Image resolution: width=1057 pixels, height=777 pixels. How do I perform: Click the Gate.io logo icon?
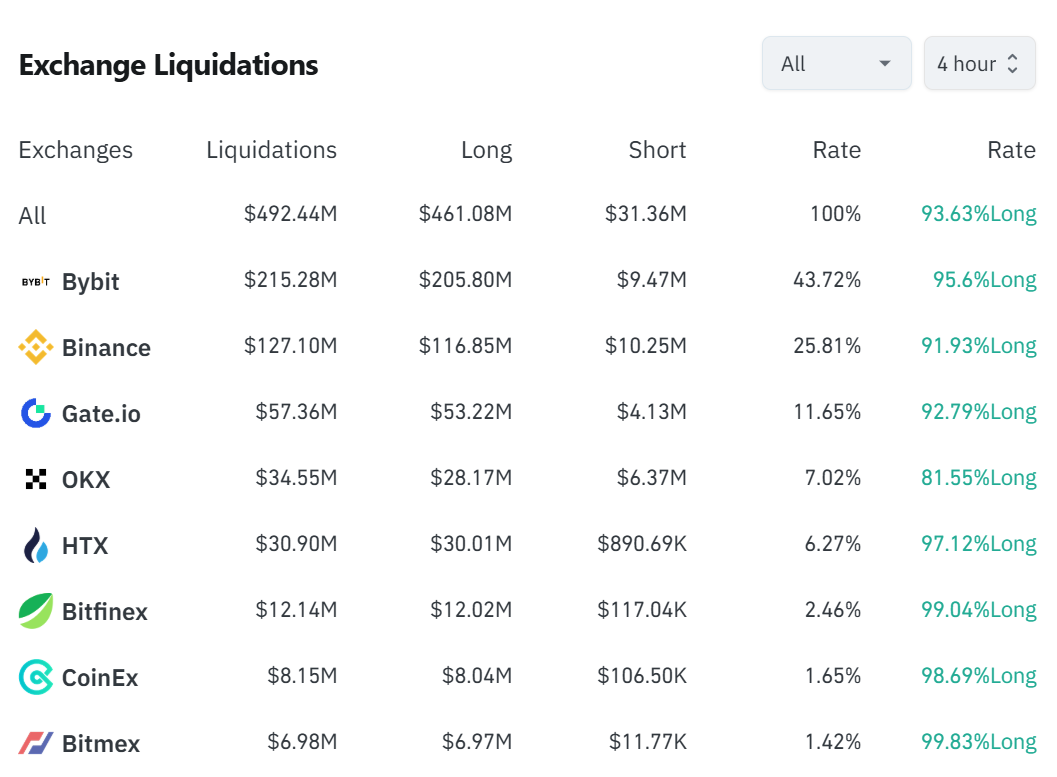[x=36, y=413]
